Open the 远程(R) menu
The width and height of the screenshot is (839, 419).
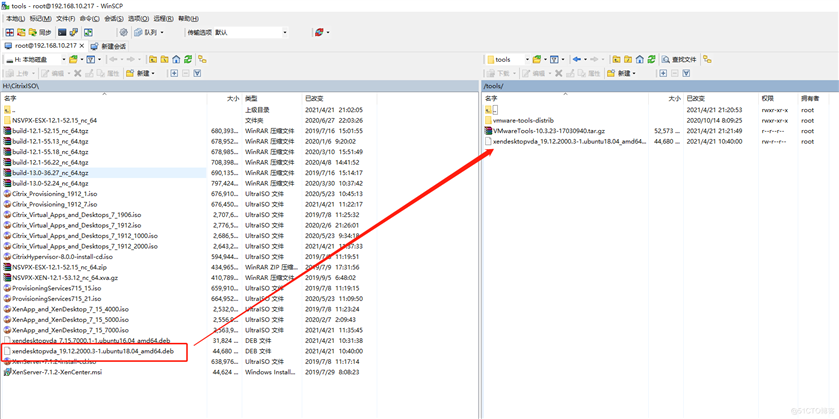163,19
